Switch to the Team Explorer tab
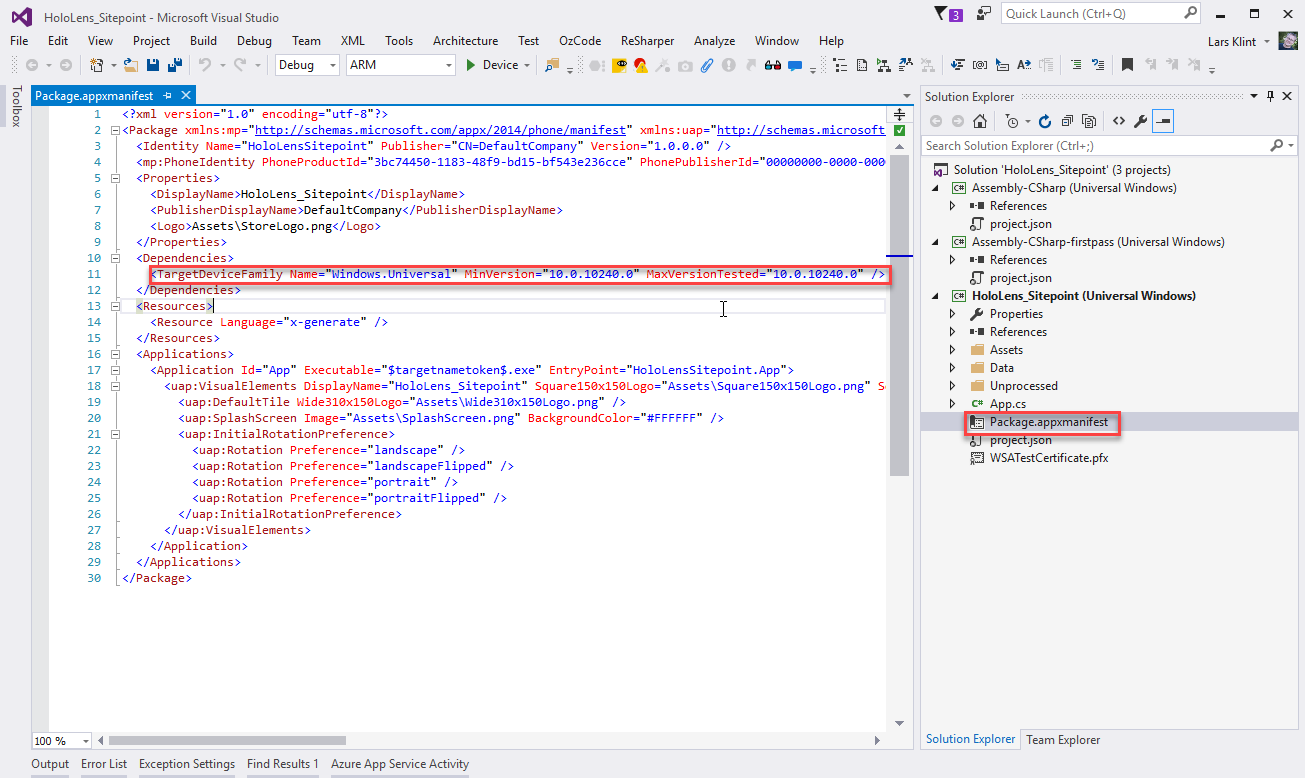This screenshot has height=778, width=1305. click(x=1063, y=740)
